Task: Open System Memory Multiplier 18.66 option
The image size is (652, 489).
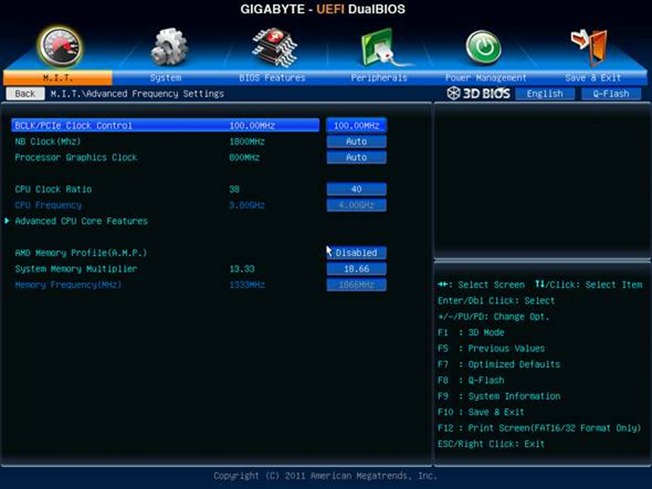Action: pos(356,269)
